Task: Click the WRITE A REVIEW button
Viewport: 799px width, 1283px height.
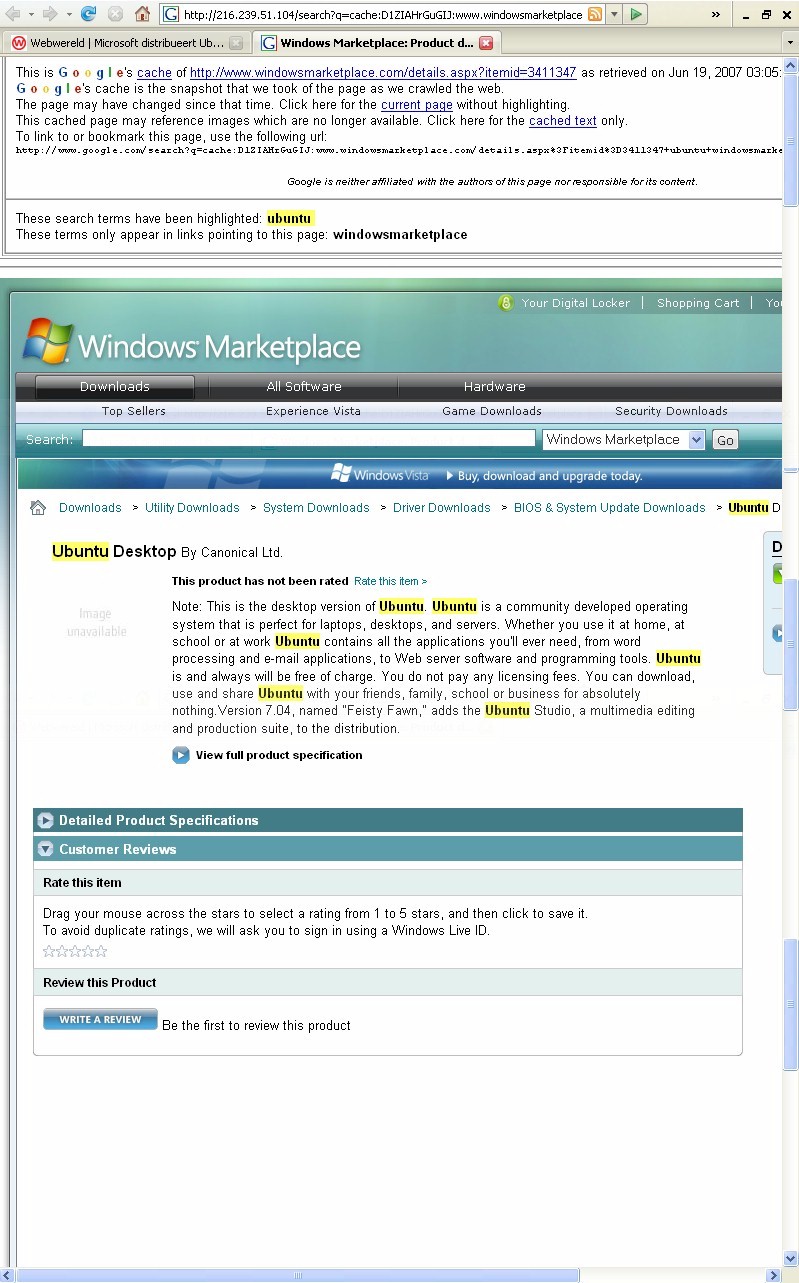Action: coord(100,1019)
